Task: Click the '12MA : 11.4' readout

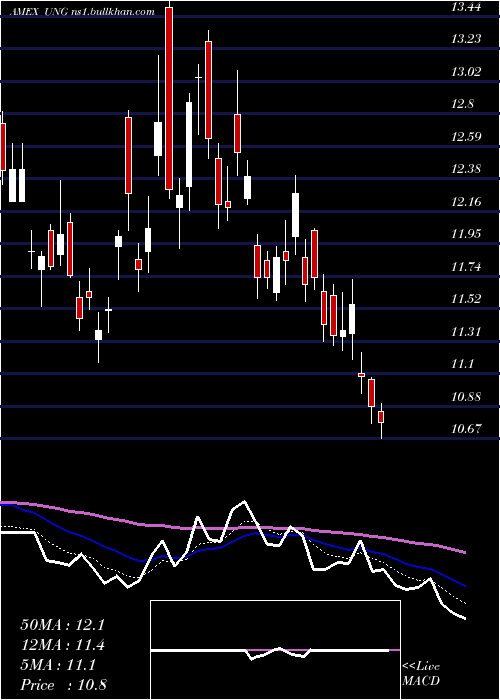Action: pyautogui.click(x=62, y=645)
